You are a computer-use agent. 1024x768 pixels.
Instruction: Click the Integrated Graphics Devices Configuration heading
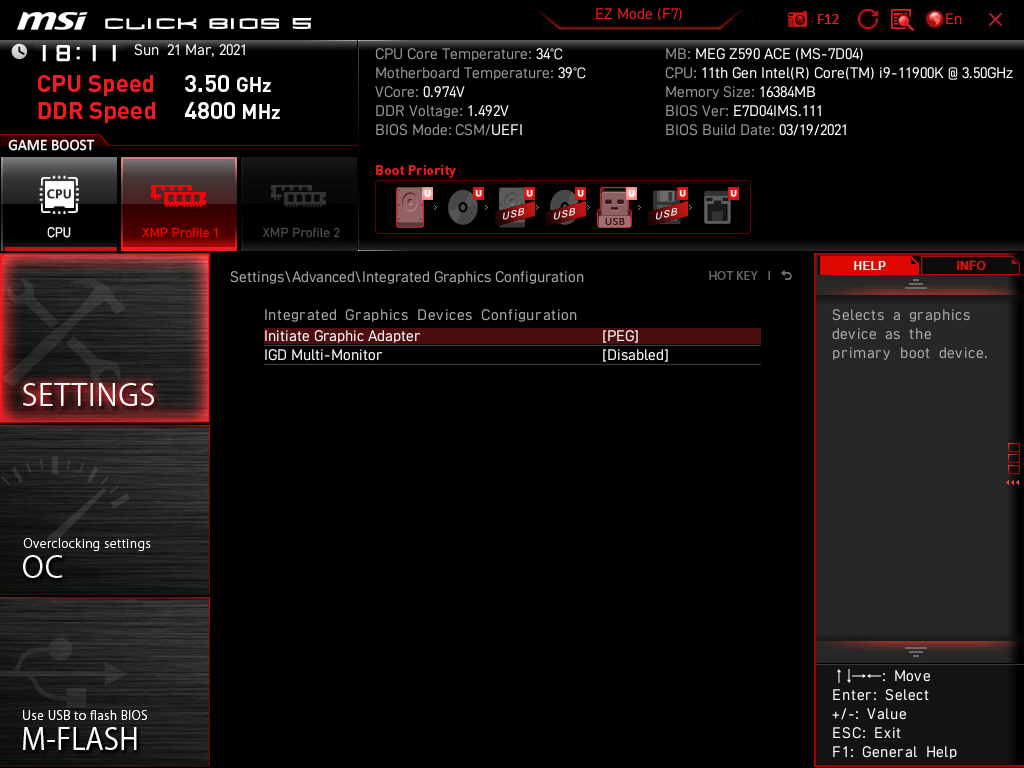click(x=420, y=315)
